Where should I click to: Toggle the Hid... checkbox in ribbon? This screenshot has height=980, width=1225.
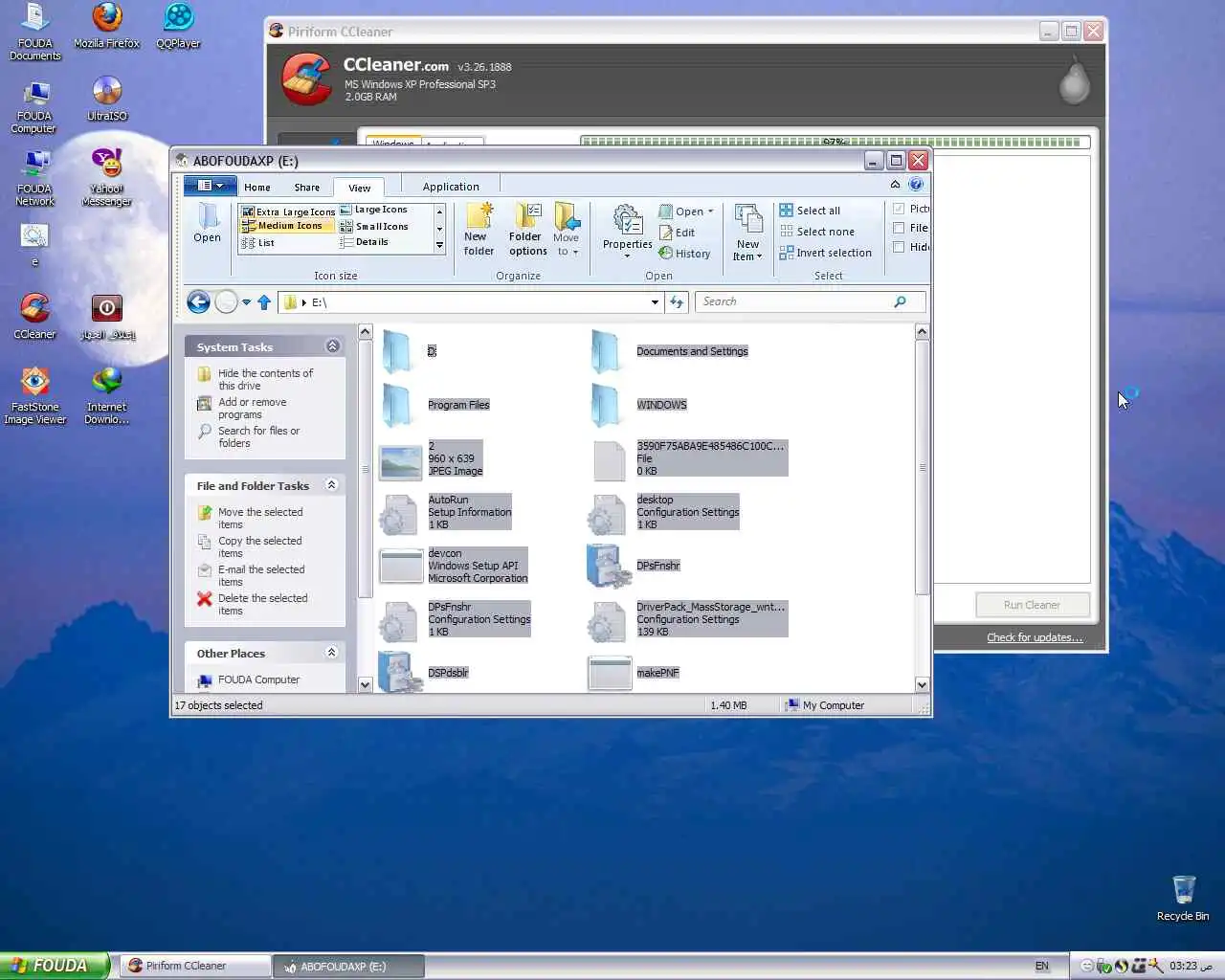899,247
